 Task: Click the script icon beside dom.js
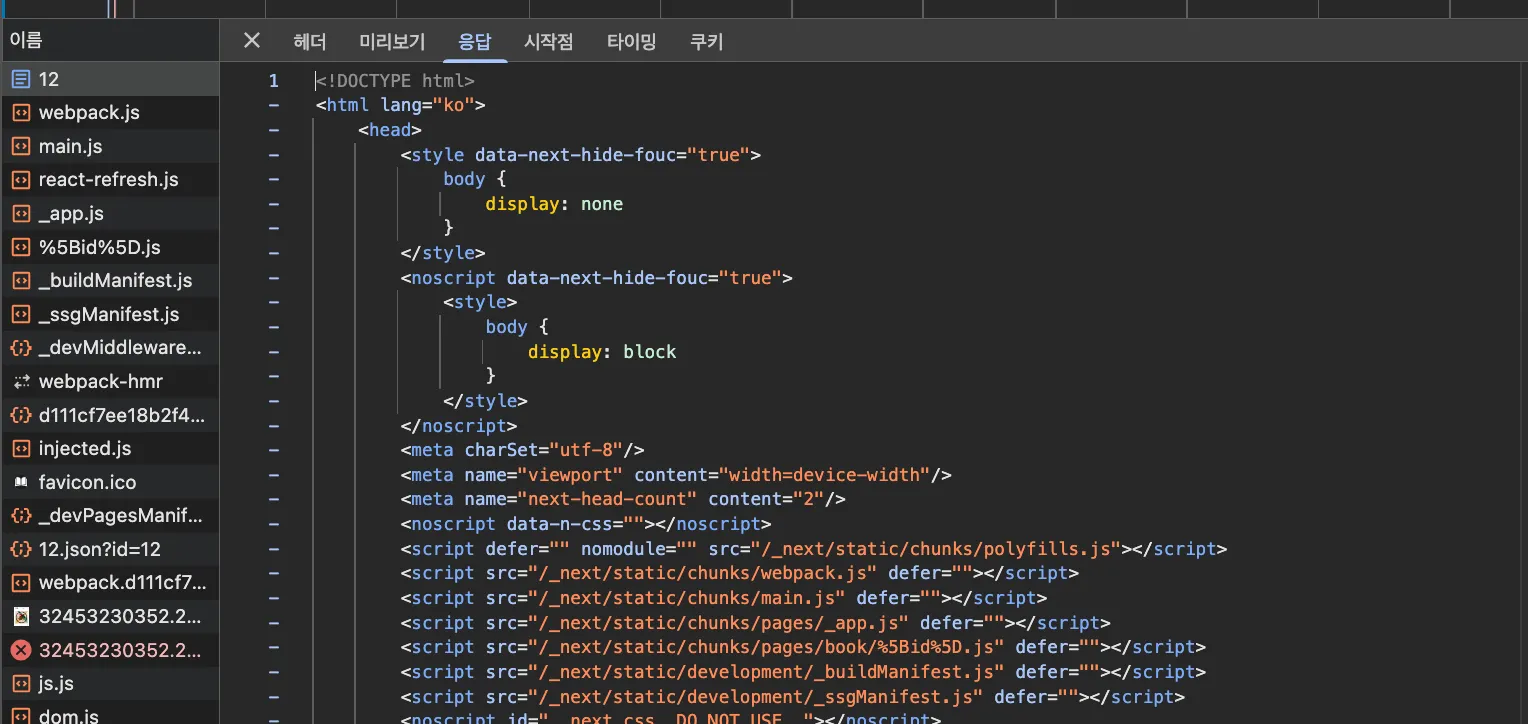coord(20,716)
